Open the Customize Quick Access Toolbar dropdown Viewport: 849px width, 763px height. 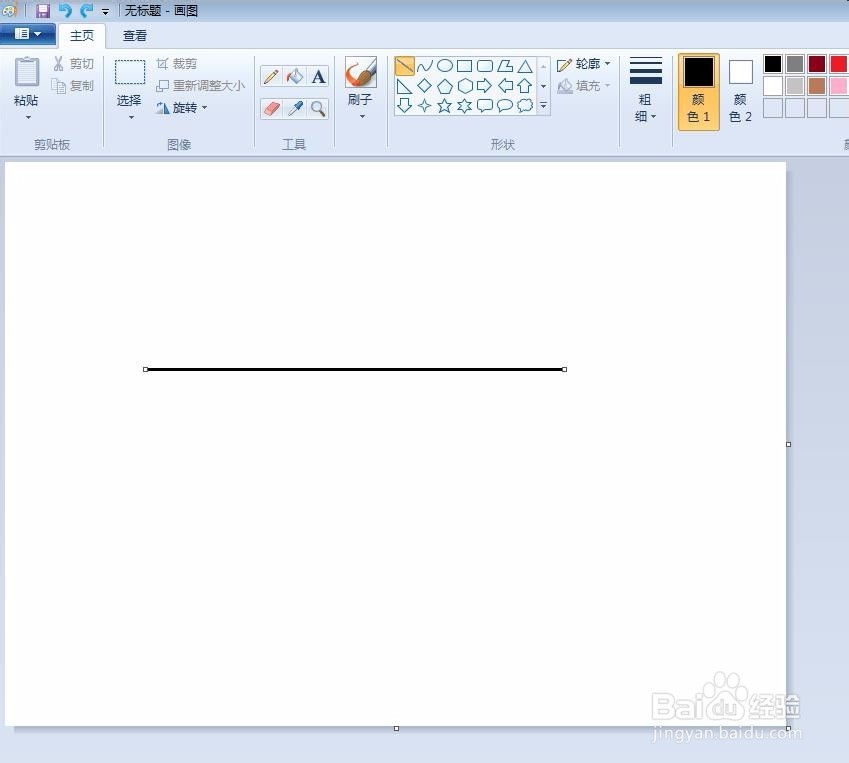pyautogui.click(x=106, y=11)
